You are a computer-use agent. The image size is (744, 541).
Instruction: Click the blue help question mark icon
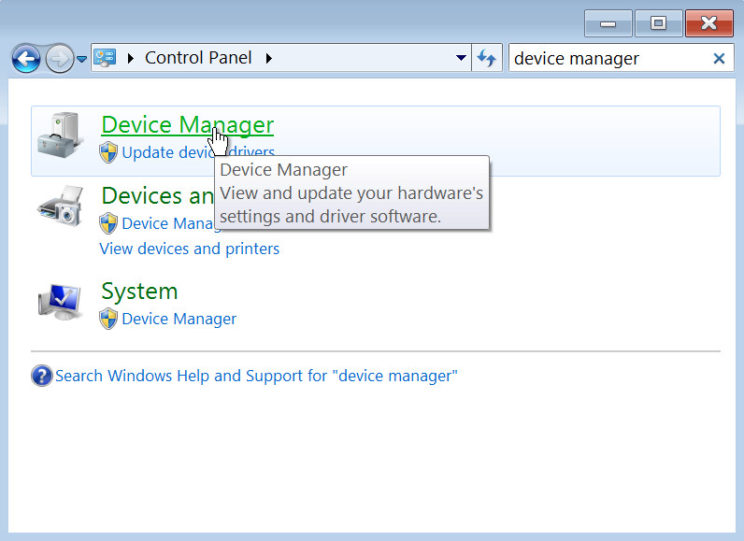(41, 376)
